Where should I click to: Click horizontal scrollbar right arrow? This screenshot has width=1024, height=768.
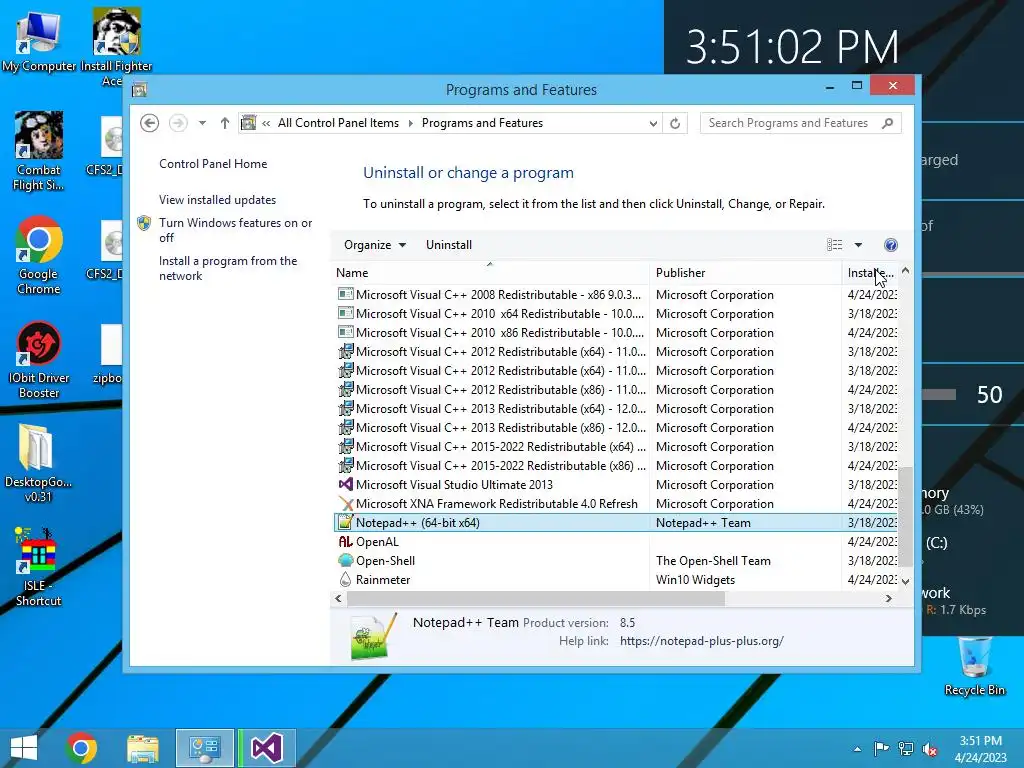[888, 598]
